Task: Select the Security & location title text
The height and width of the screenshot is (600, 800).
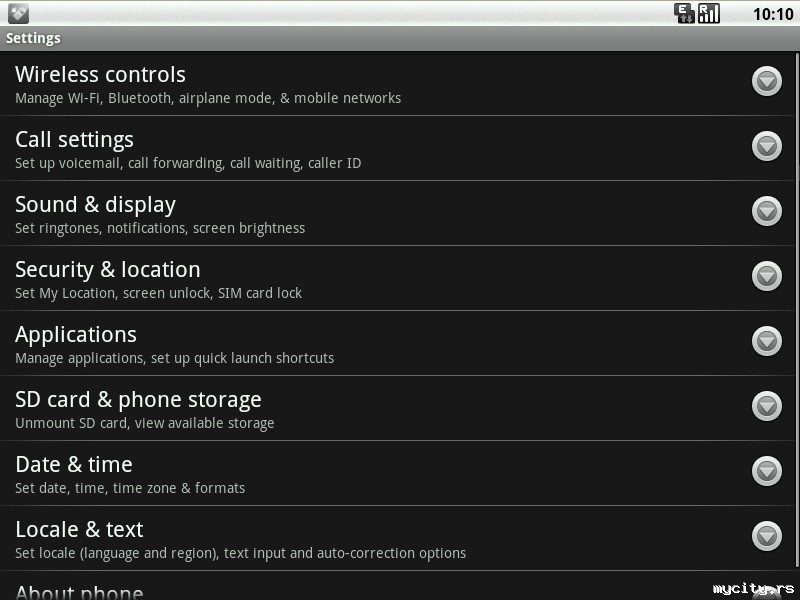Action: pyautogui.click(x=108, y=270)
